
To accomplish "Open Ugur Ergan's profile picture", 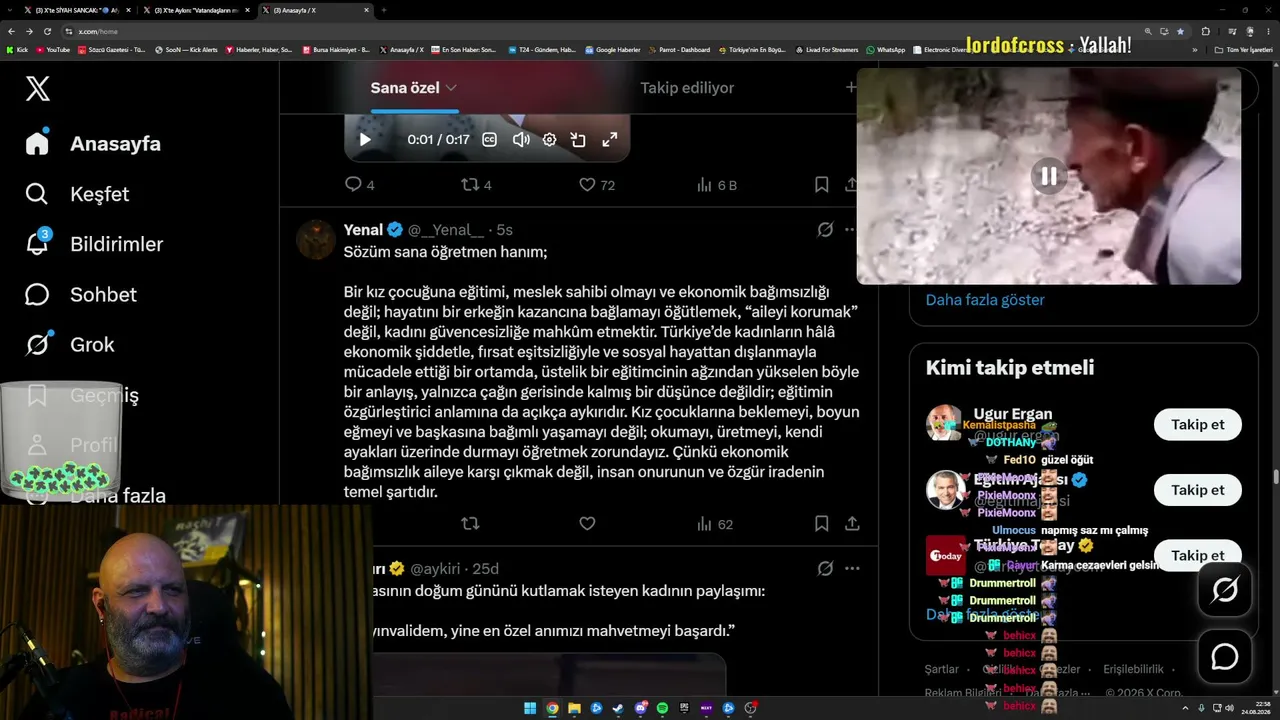I will click(x=945, y=424).
